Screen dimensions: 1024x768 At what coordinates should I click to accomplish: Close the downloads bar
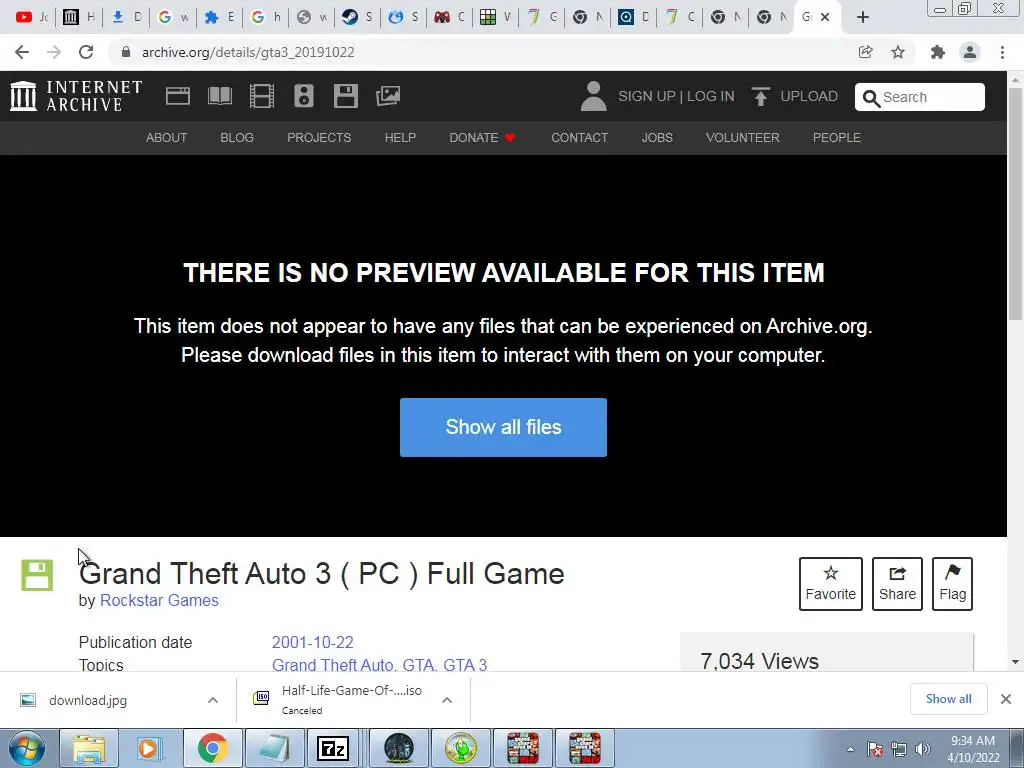[1006, 699]
